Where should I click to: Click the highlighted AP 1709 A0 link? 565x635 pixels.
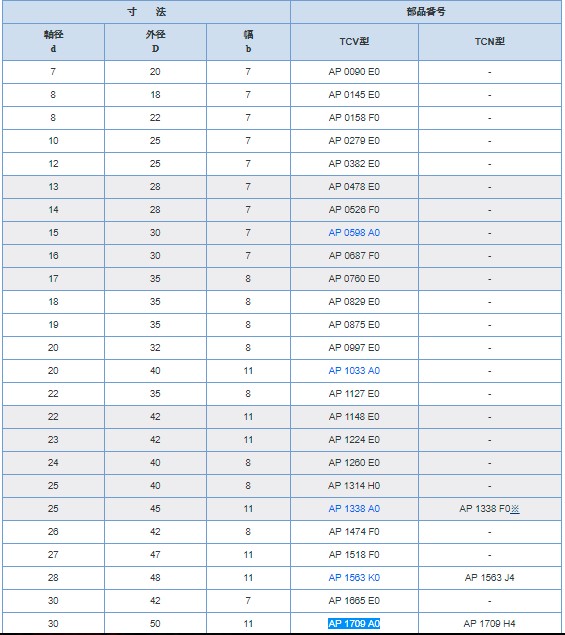pos(354,624)
